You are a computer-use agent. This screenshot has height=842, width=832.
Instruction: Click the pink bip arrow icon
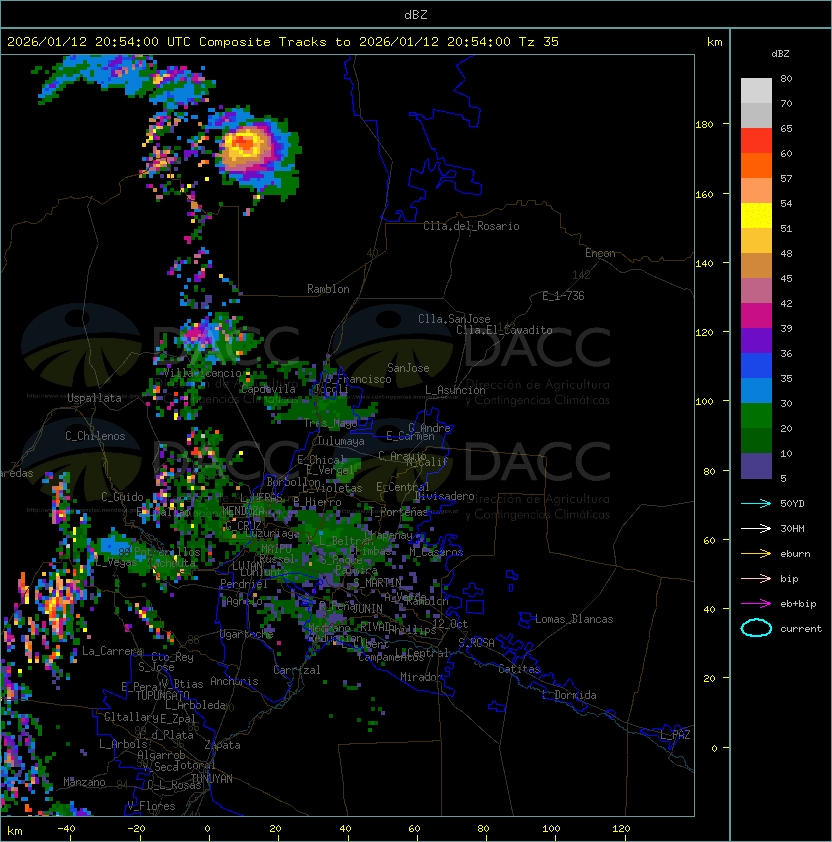click(x=756, y=578)
